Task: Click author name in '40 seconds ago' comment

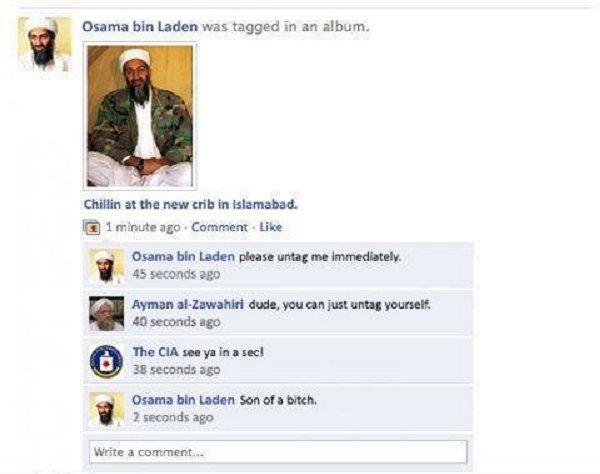Action: 188,305
